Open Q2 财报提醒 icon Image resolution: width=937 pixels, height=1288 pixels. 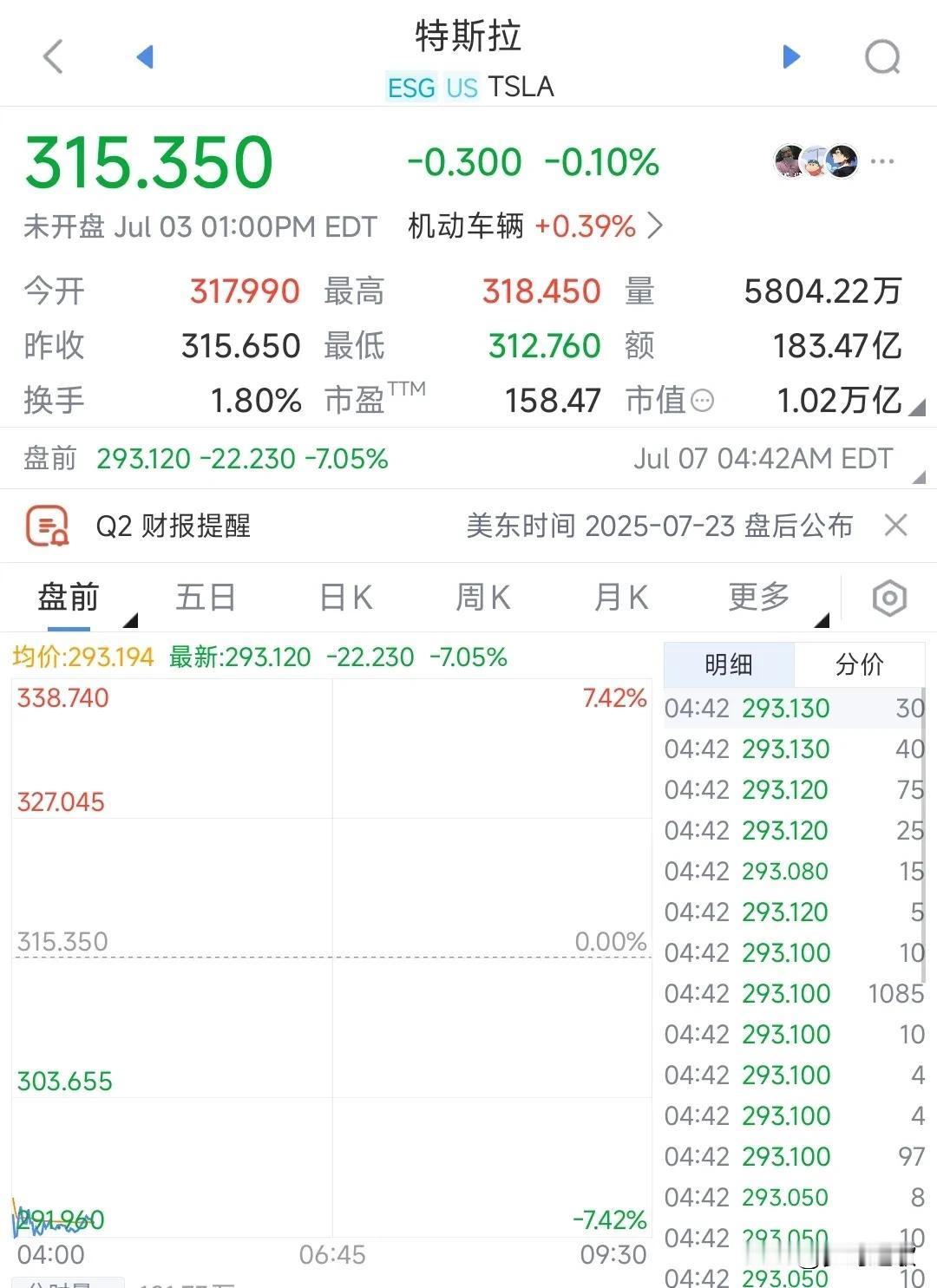(x=48, y=526)
